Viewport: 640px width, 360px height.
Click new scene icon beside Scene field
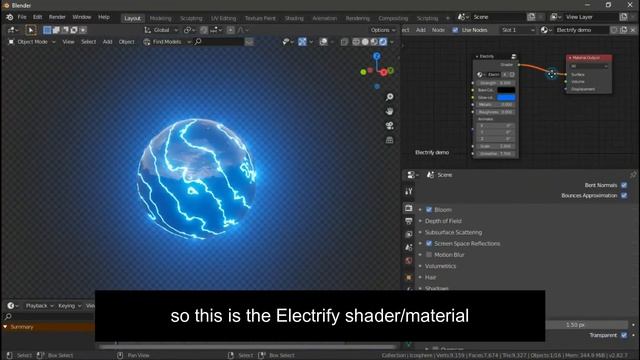[531, 17]
